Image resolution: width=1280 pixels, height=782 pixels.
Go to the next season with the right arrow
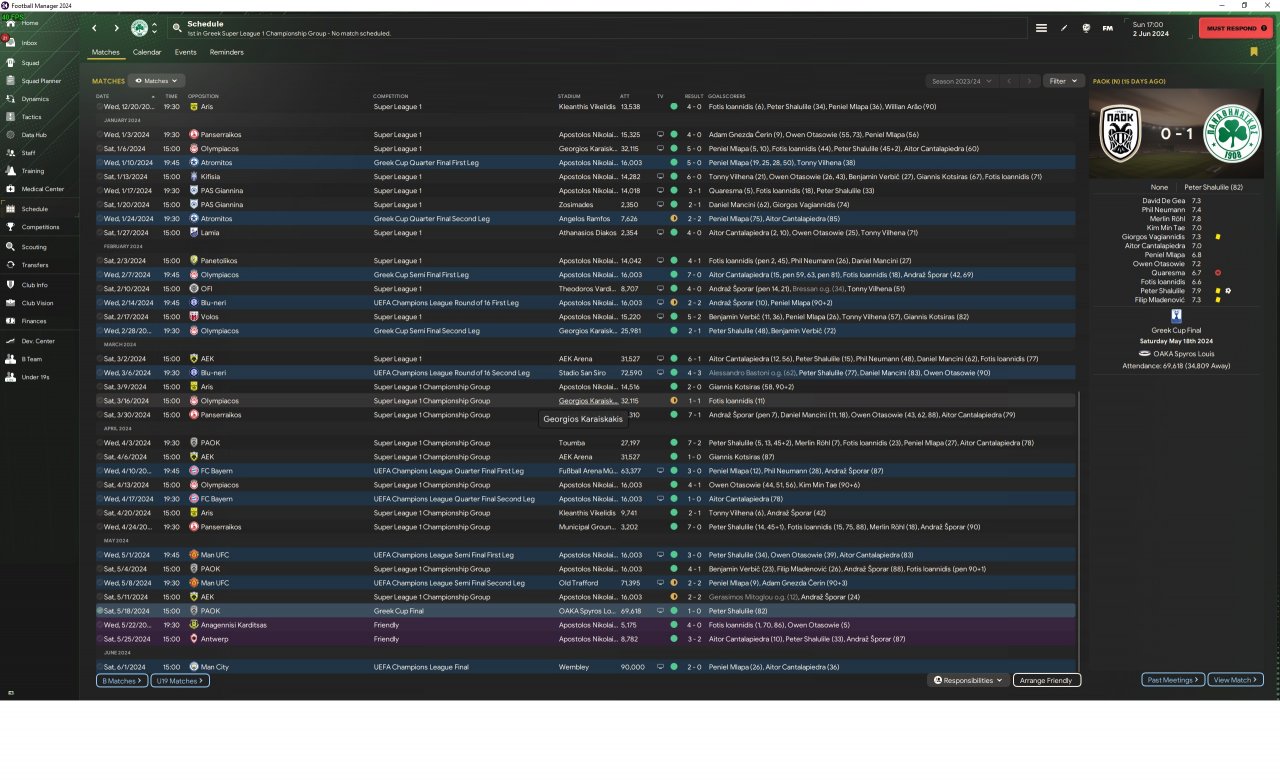click(1030, 81)
